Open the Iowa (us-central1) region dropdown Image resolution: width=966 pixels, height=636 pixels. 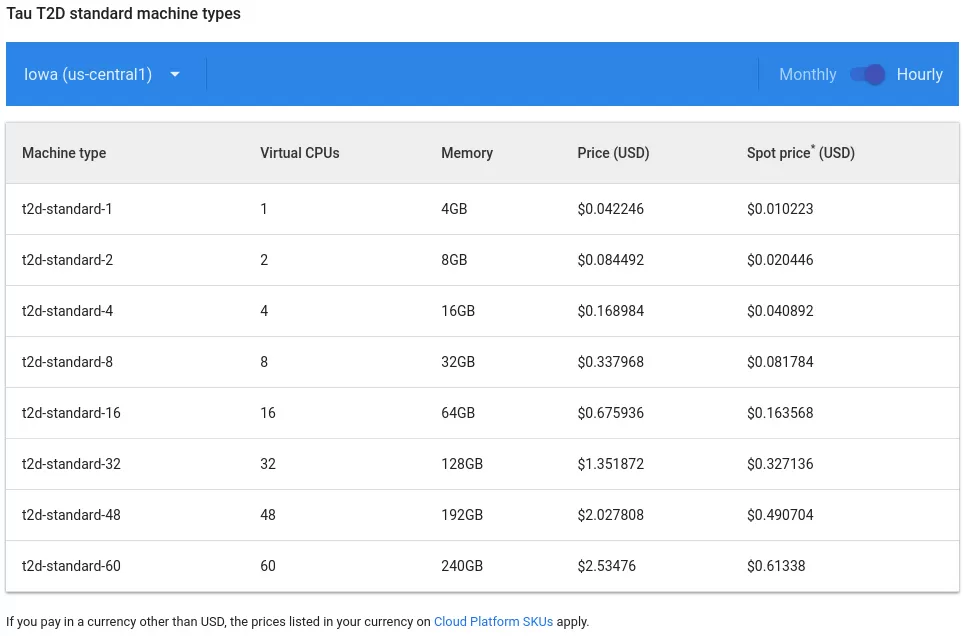click(x=102, y=75)
